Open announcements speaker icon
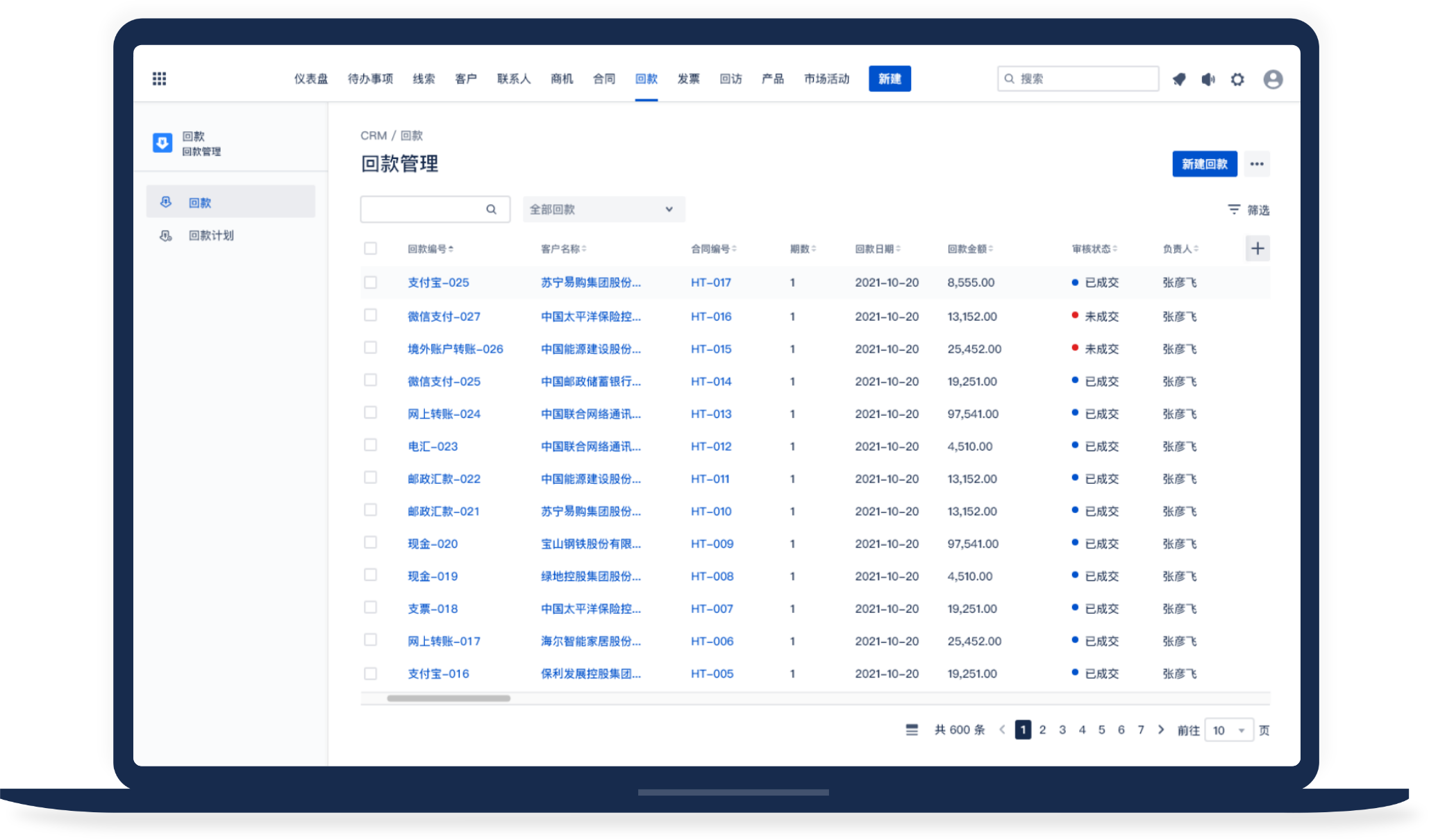Screen dimensions: 1429x840 [x=1208, y=79]
